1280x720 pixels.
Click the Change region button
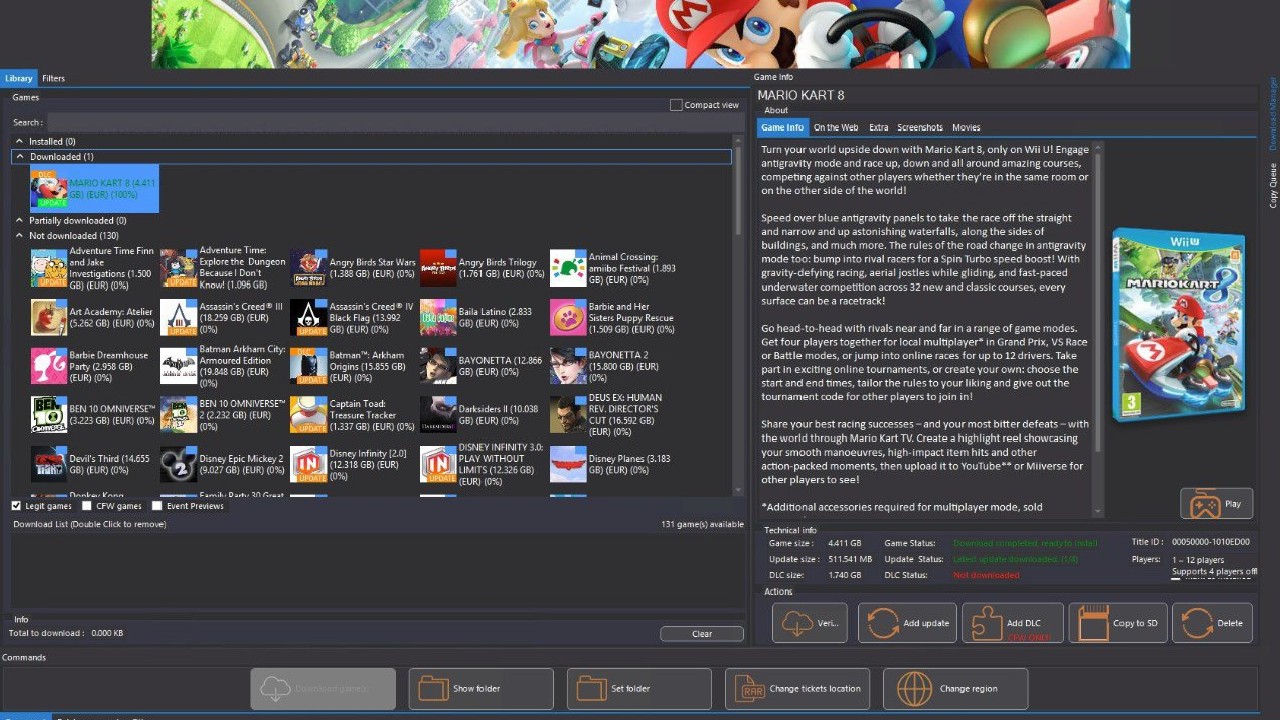pyautogui.click(x=955, y=689)
